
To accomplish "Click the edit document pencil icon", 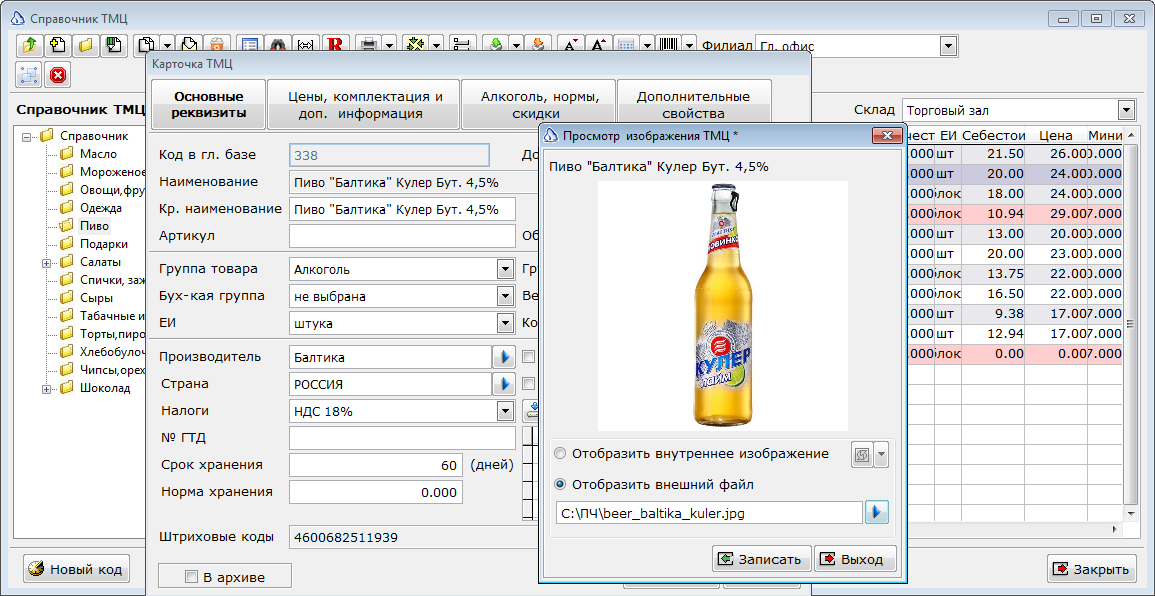I will (189, 45).
